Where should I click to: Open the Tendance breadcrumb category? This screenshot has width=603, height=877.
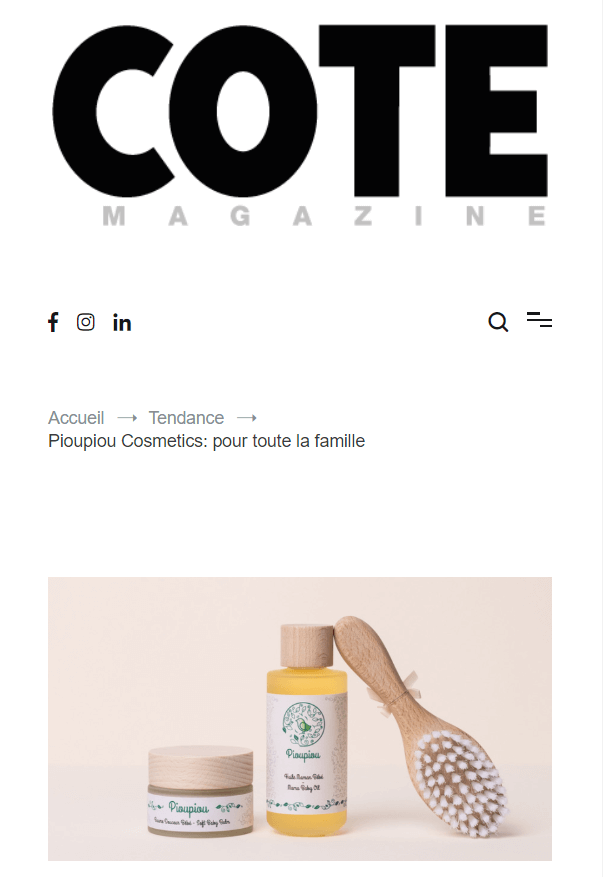coord(186,418)
